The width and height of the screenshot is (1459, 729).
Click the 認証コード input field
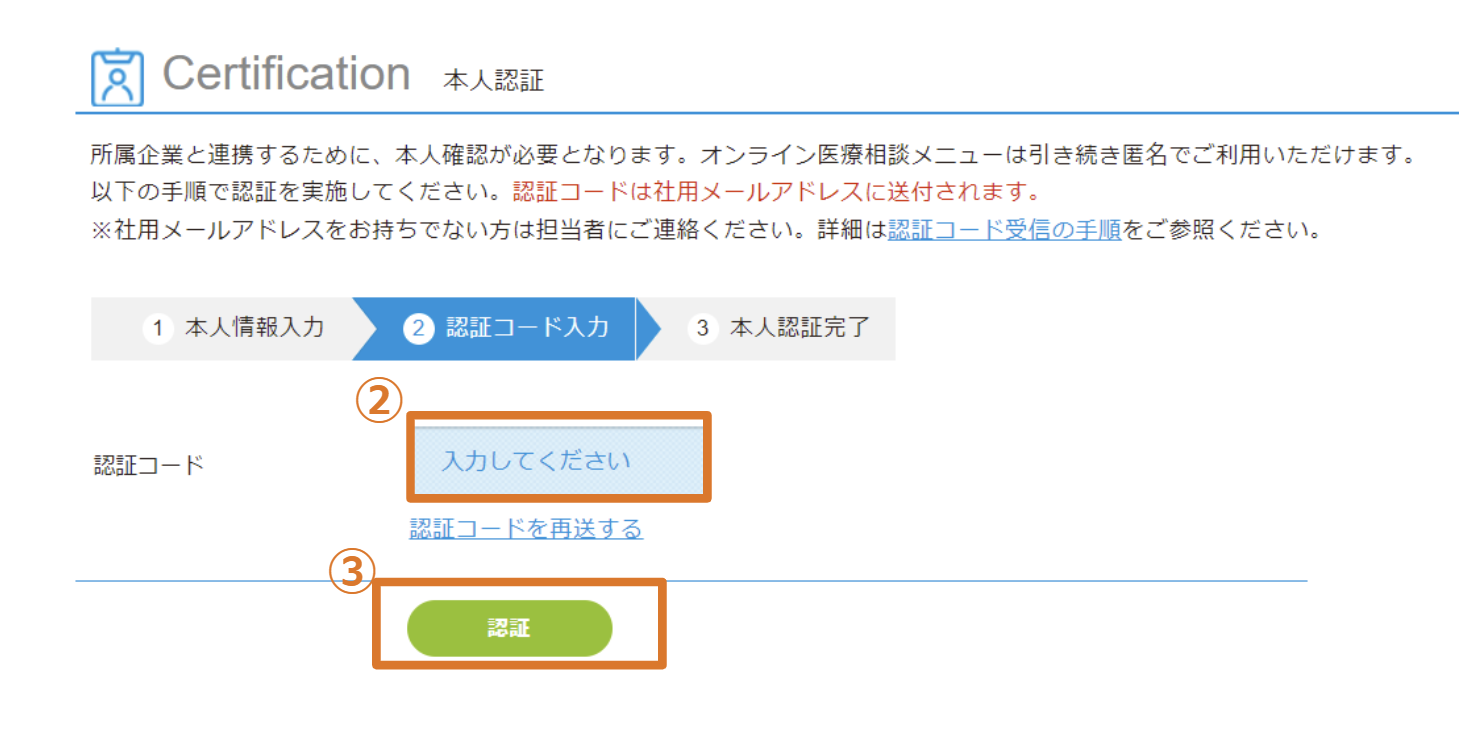558,460
